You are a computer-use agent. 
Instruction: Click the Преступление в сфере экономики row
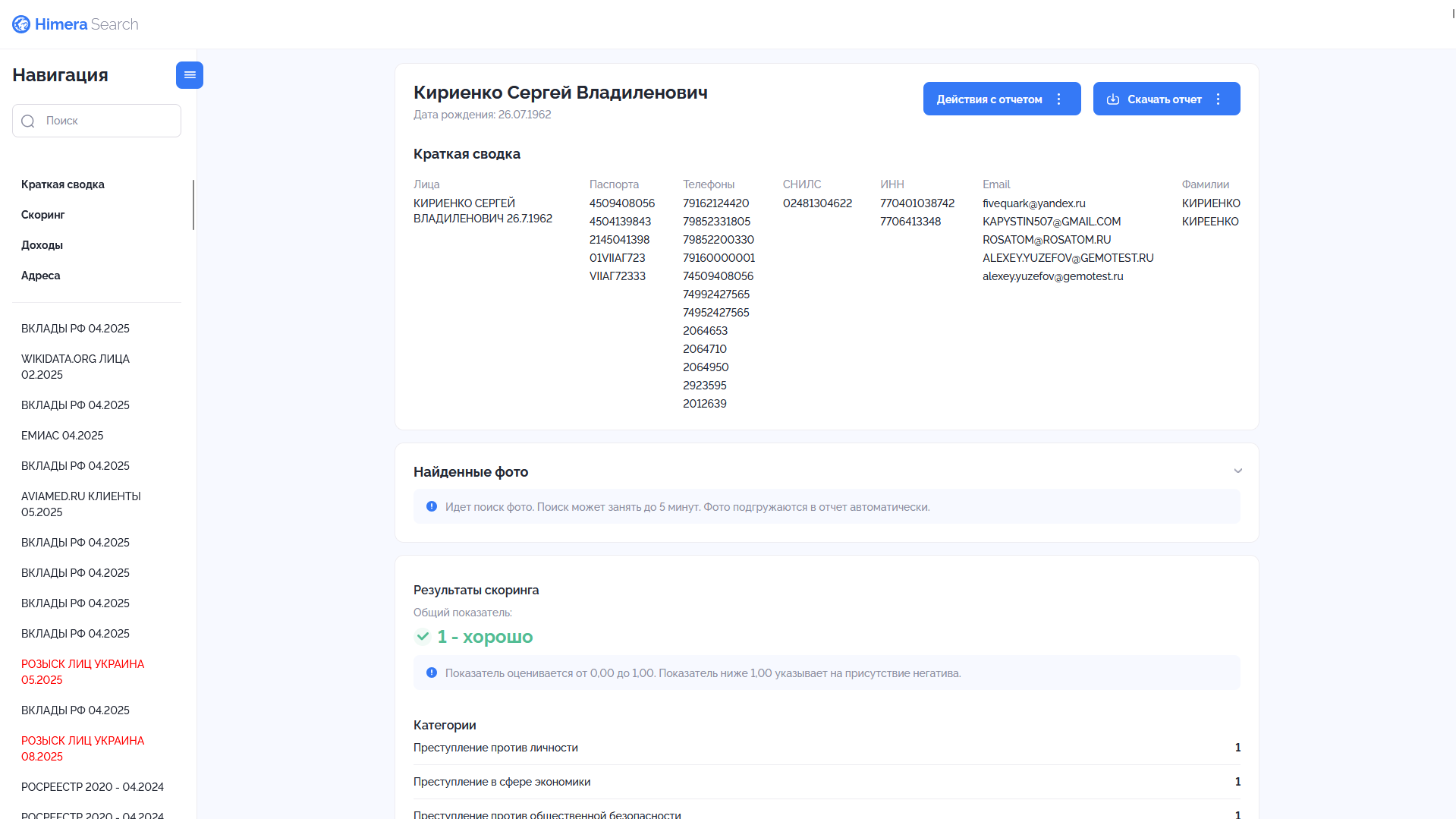click(827, 782)
